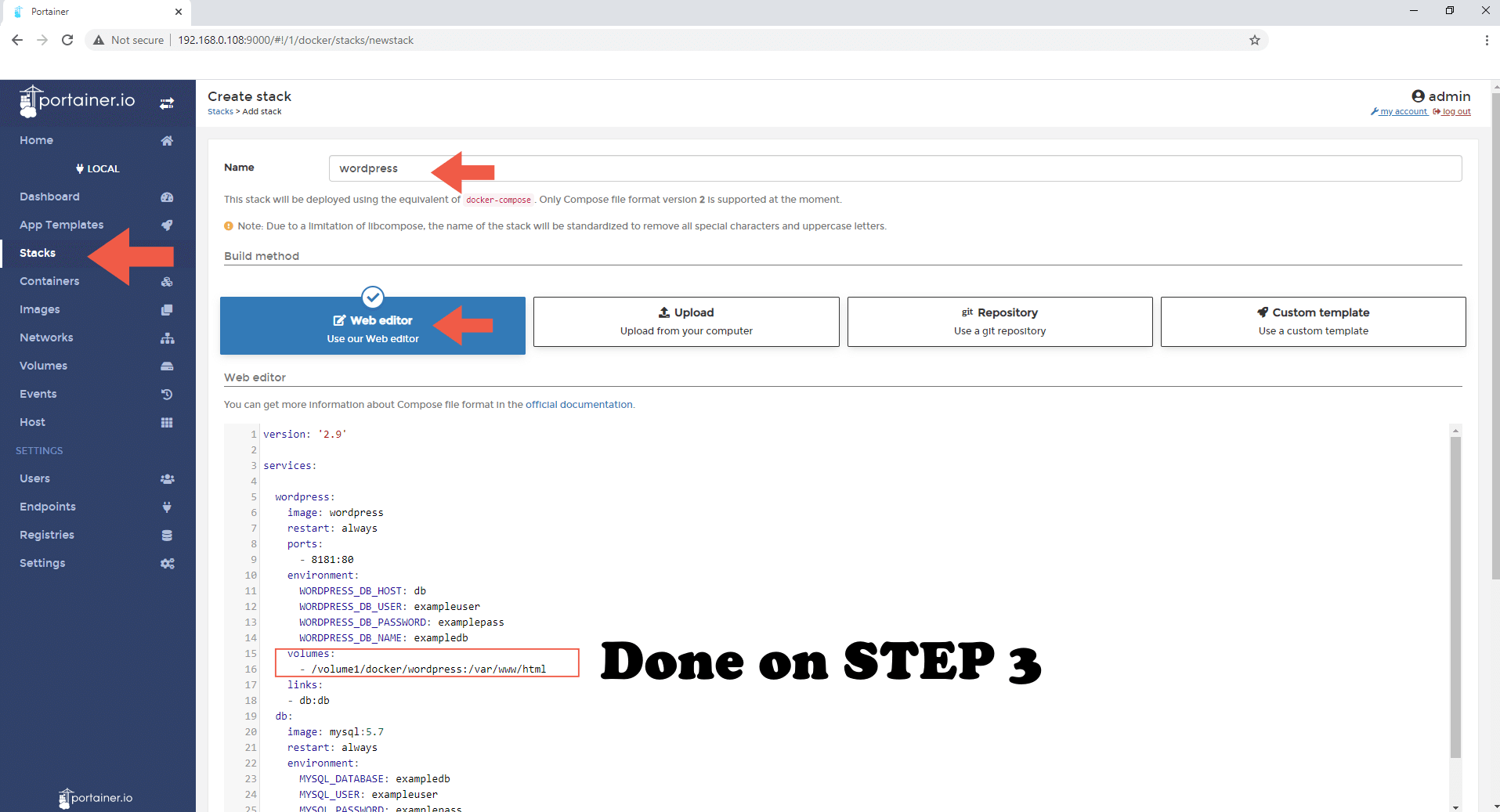Return via the Stacks breadcrumb link
Image resolution: width=1500 pixels, height=812 pixels.
220,111
